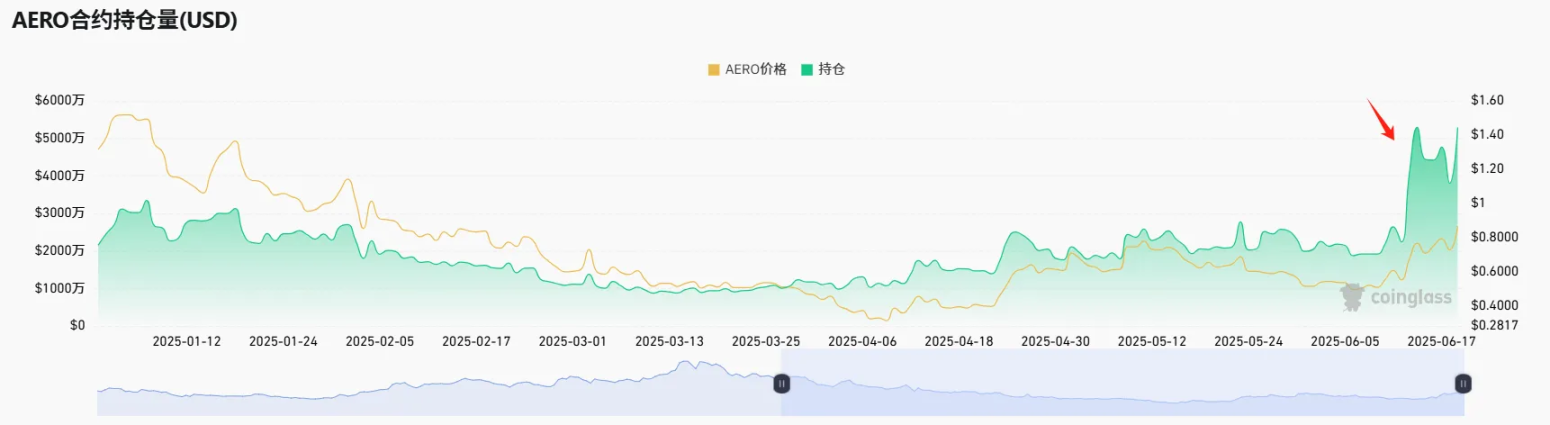Click the 持仓 legend label

pos(832,70)
